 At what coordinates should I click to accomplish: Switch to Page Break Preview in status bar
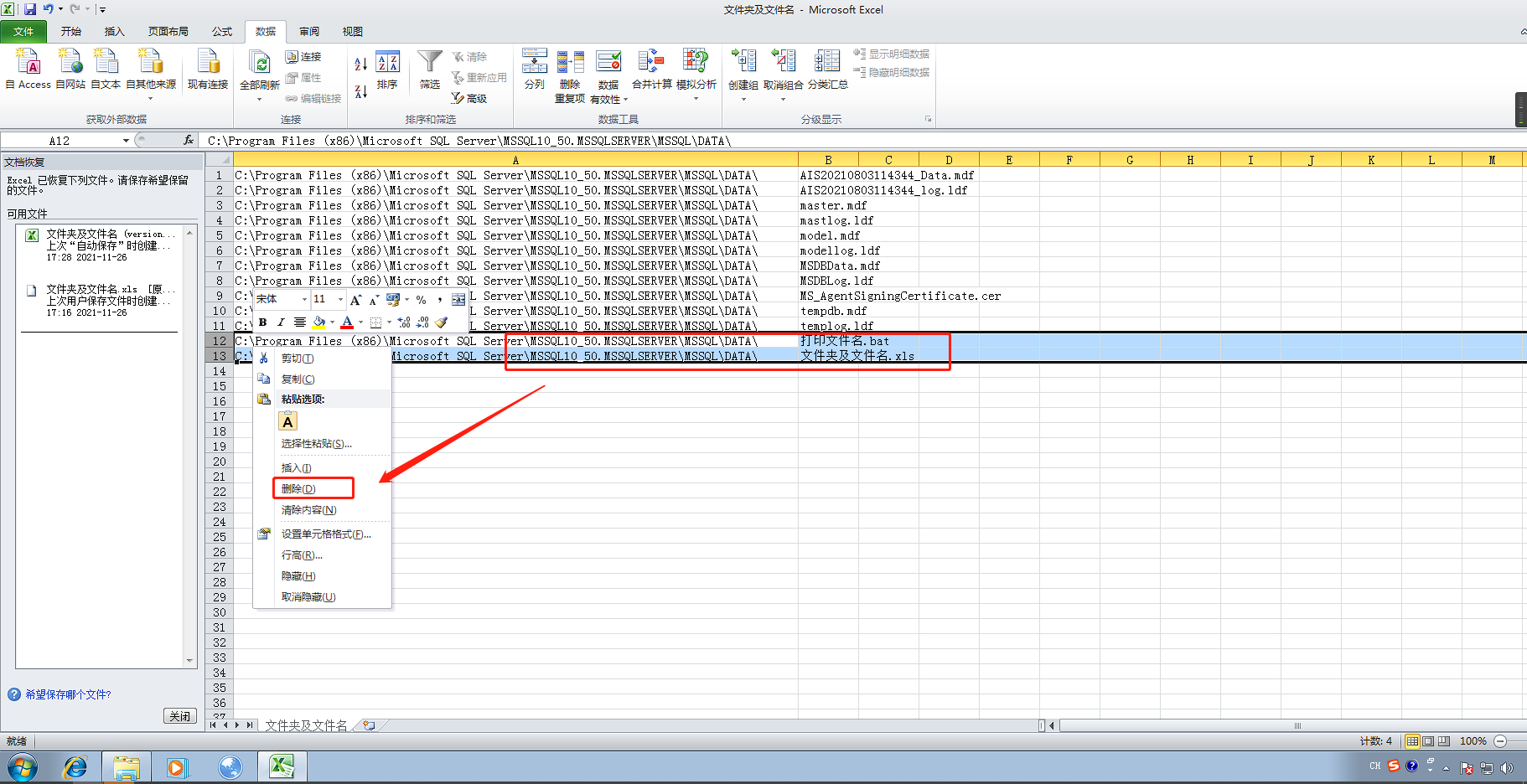(x=1444, y=741)
